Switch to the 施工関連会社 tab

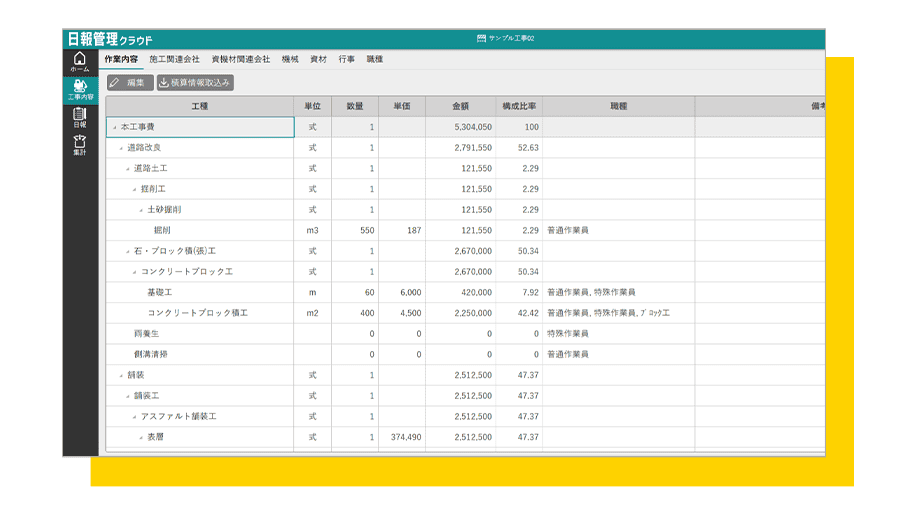(174, 60)
